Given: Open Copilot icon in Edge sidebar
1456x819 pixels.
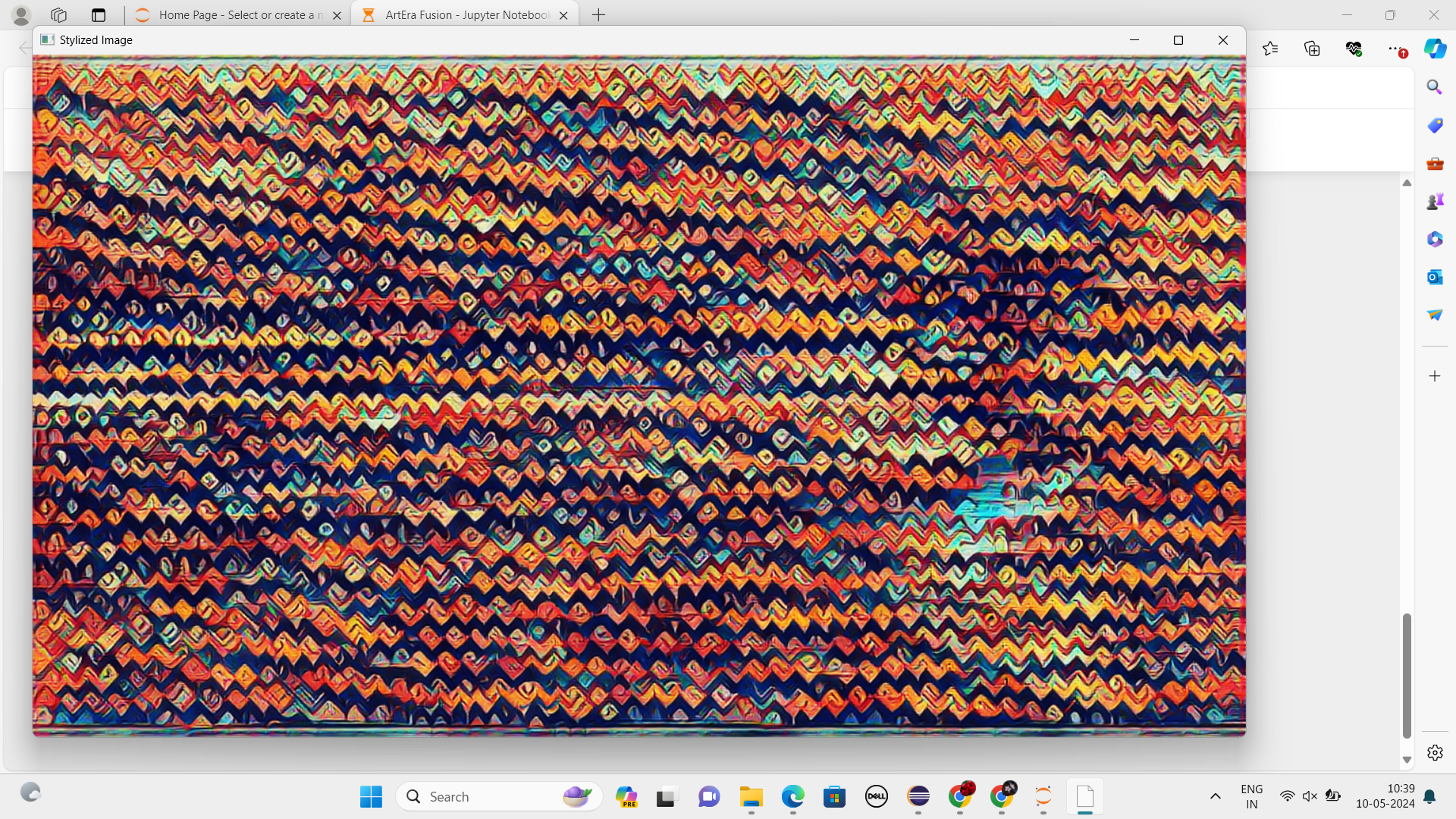Looking at the screenshot, I should click(x=1435, y=49).
